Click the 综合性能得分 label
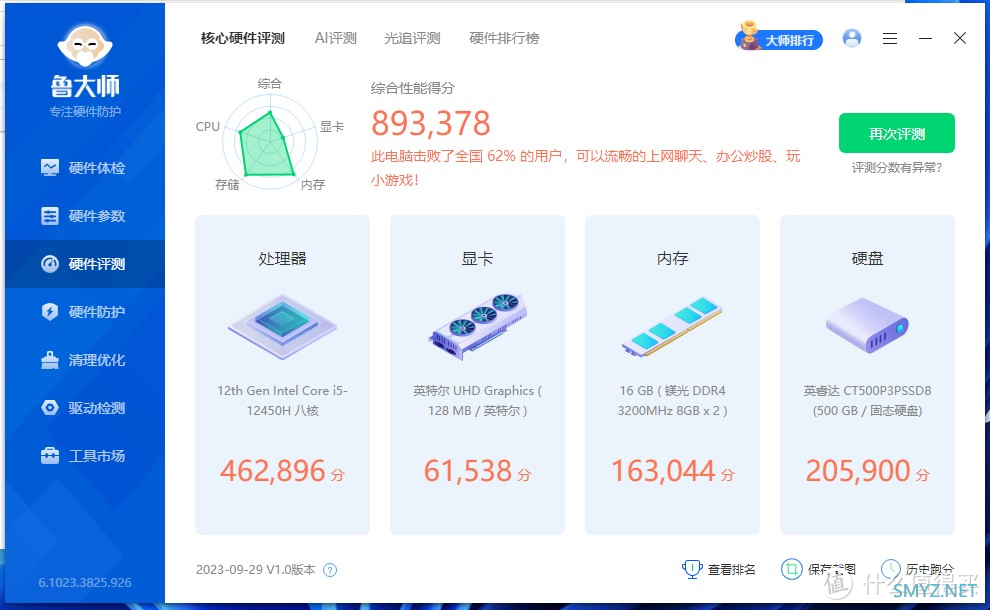 click(412, 88)
